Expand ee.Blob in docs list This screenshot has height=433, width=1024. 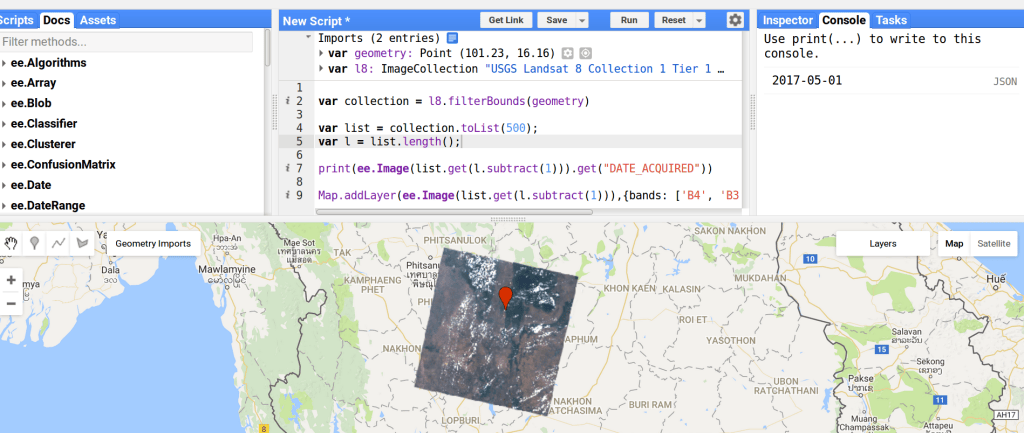pyautogui.click(x=5, y=104)
